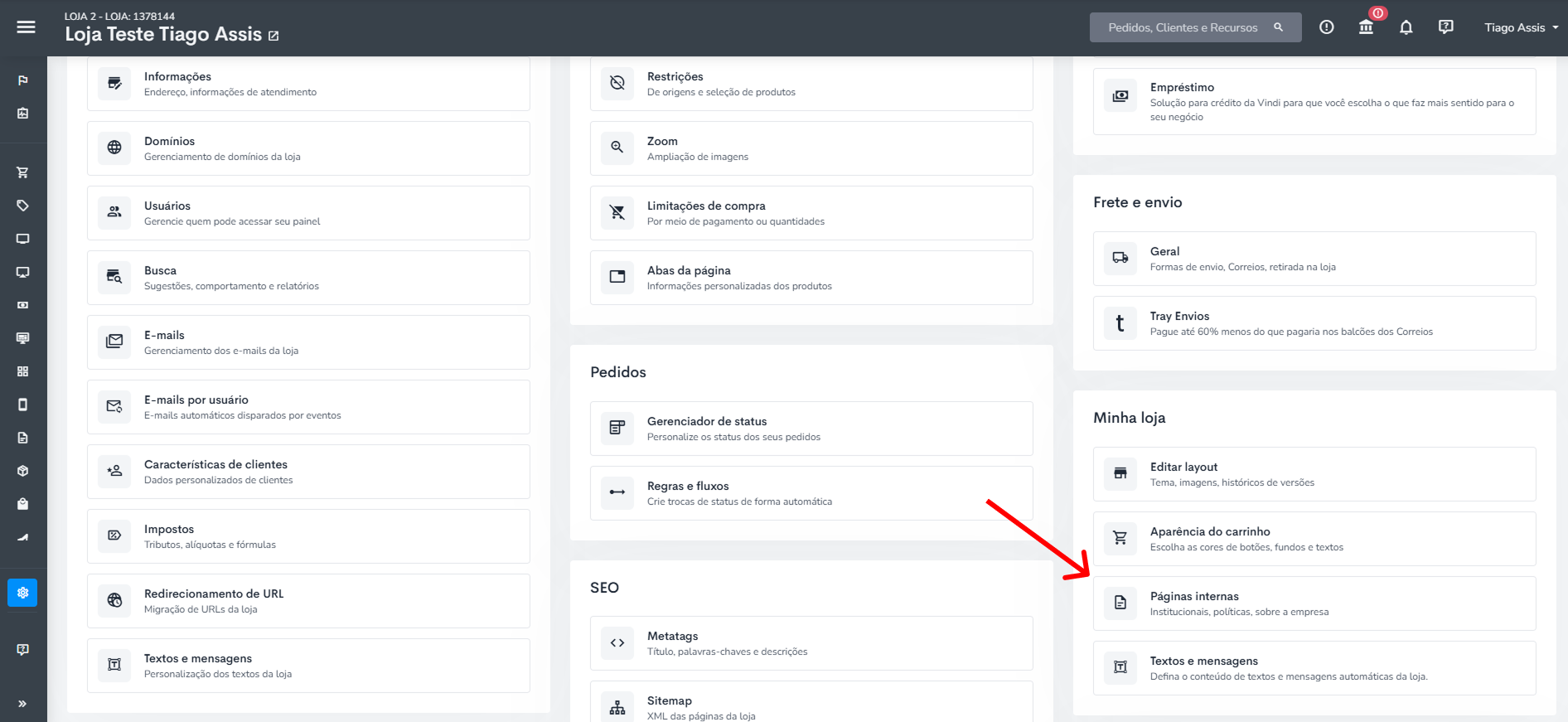Screen dimensions: 1568x722
Task: Open the clipboard icon in sidebar
Action: (x=22, y=114)
